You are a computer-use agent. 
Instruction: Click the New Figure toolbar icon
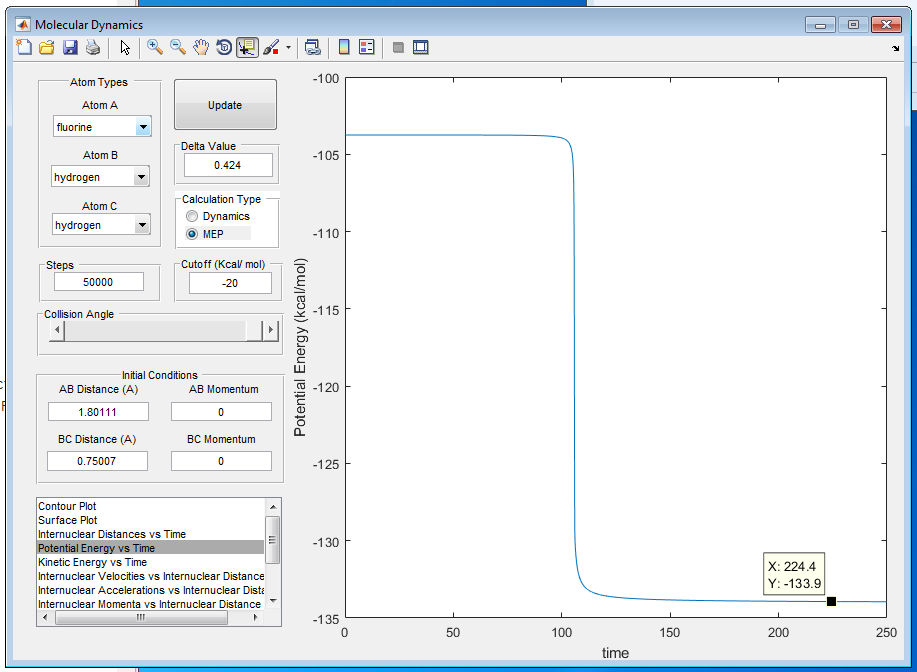pos(24,47)
